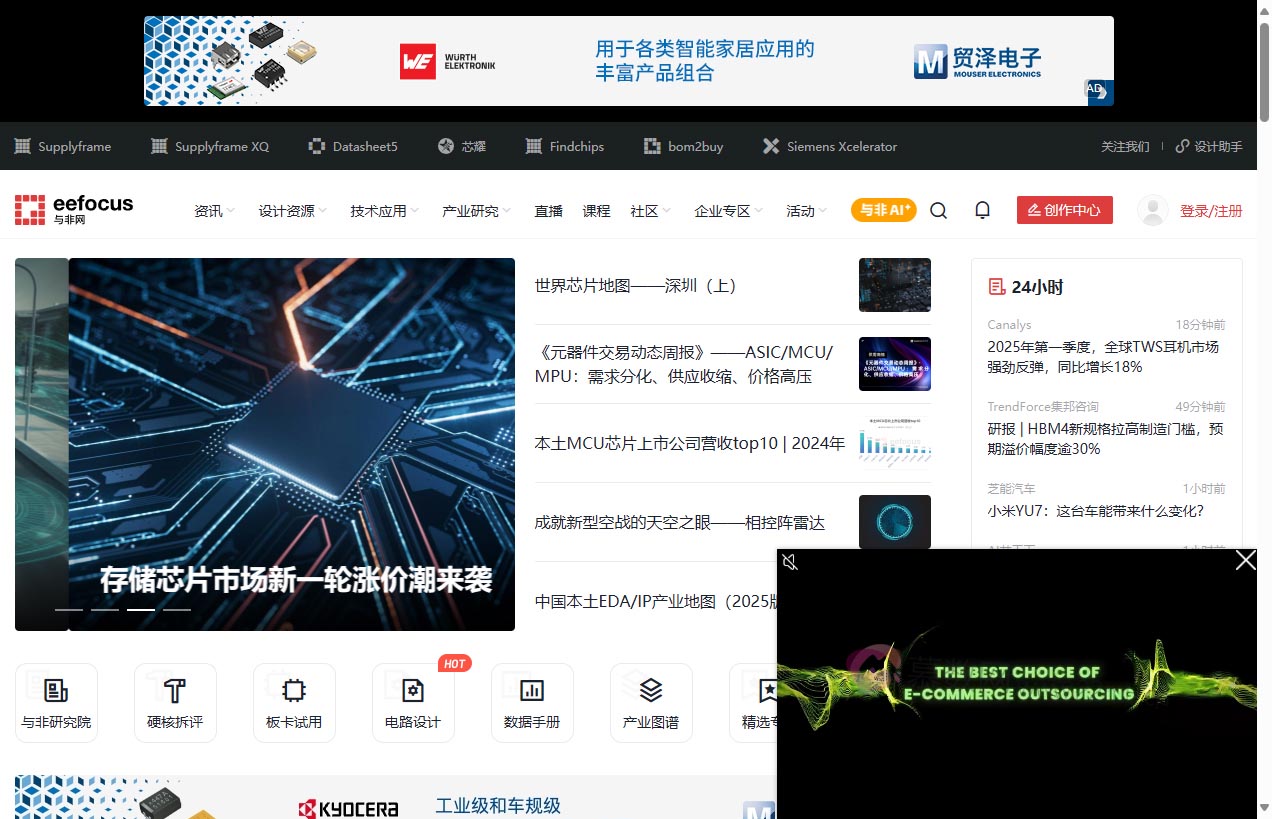Viewport: 1272px width, 819px height.
Task: Expand the 企业专区 dropdown
Action: coord(722,210)
